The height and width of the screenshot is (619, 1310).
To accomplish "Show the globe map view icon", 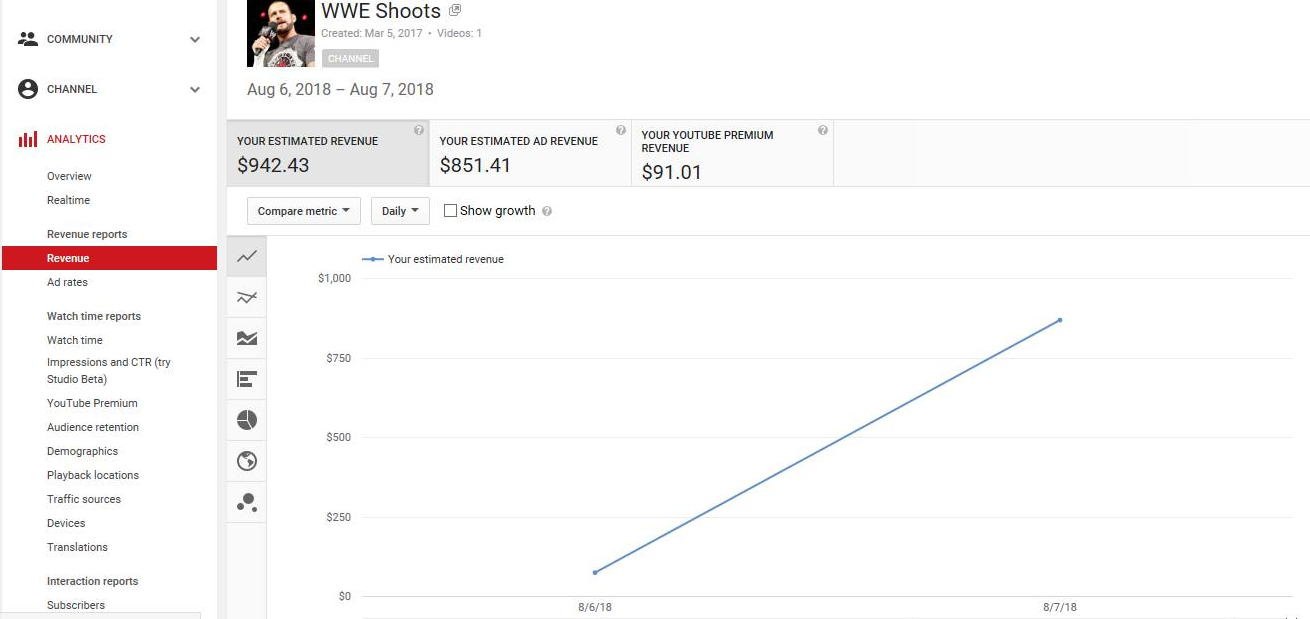I will pyautogui.click(x=247, y=461).
